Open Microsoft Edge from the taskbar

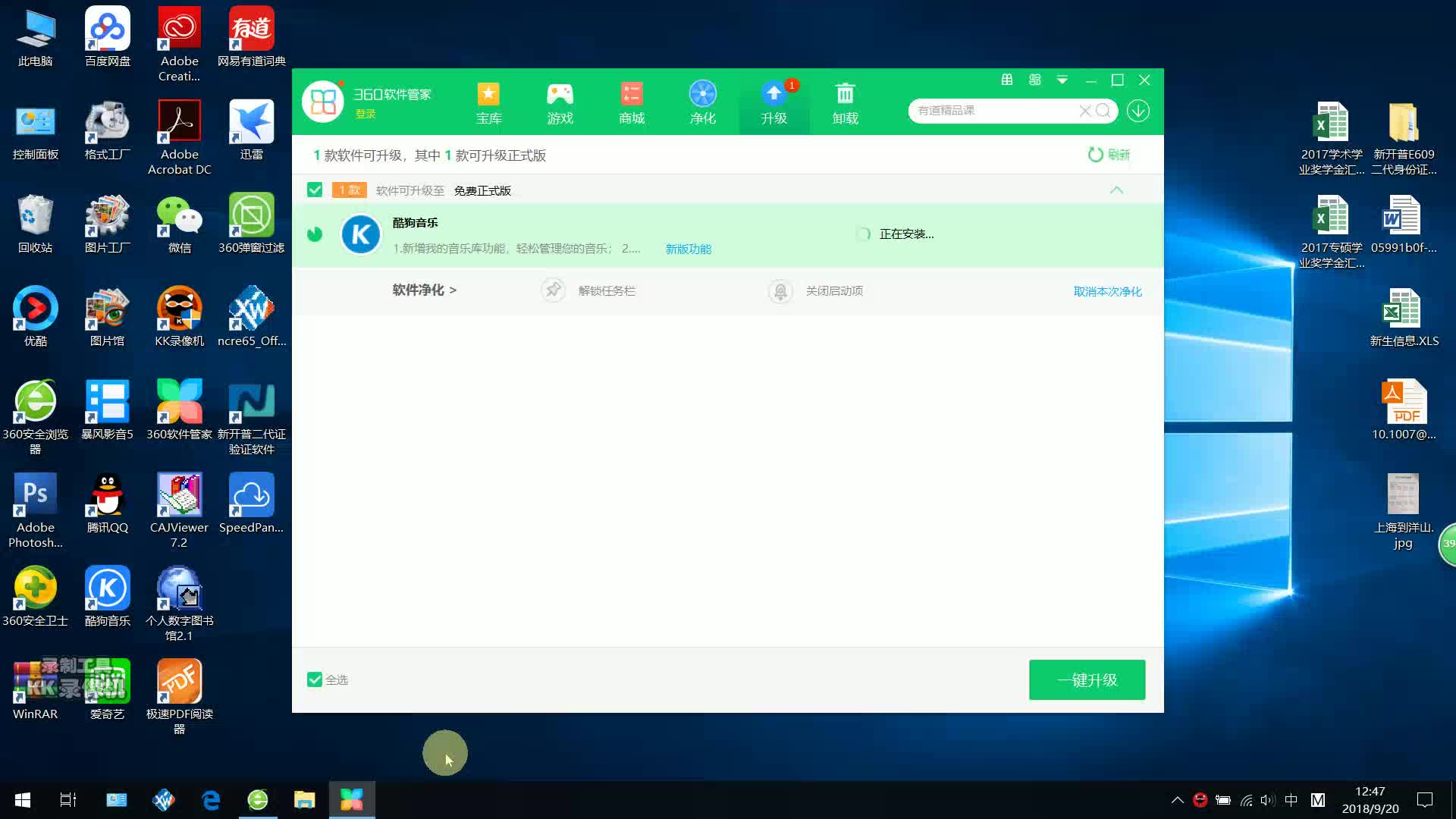[x=211, y=800]
